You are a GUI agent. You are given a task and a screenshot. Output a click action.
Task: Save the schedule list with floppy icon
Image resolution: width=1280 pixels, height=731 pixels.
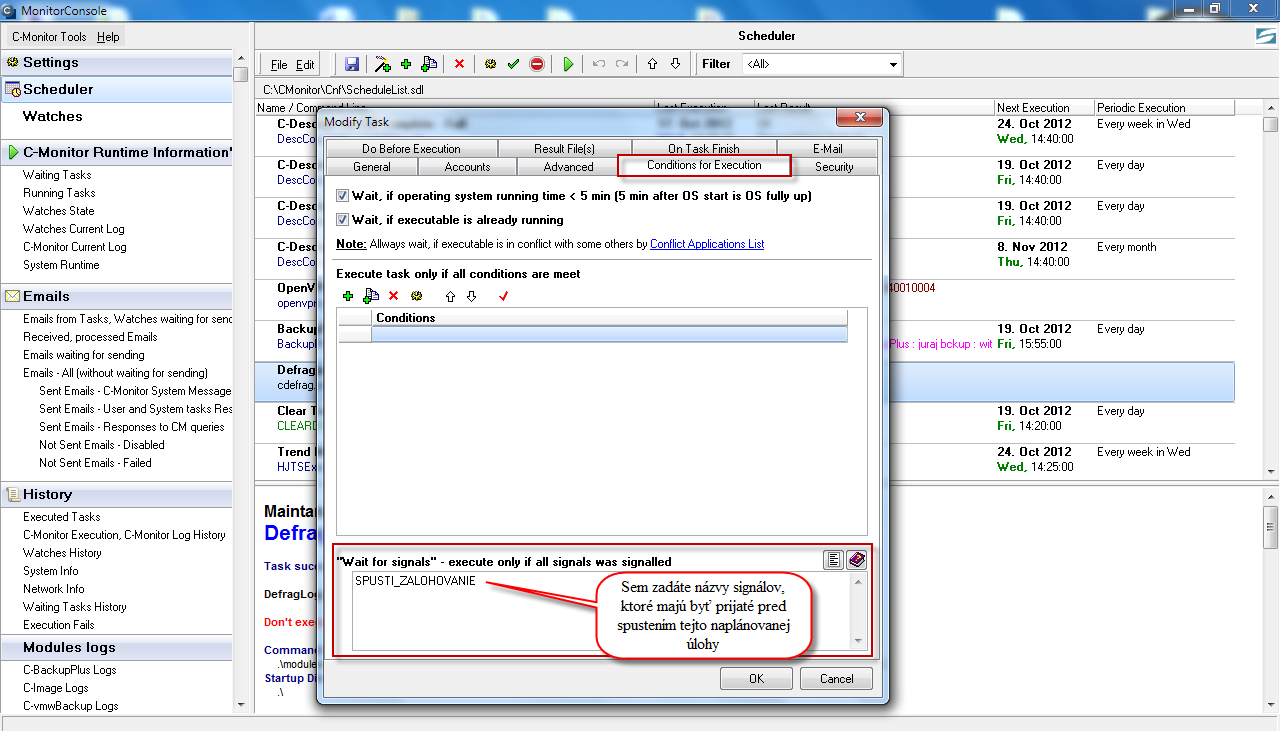352,64
